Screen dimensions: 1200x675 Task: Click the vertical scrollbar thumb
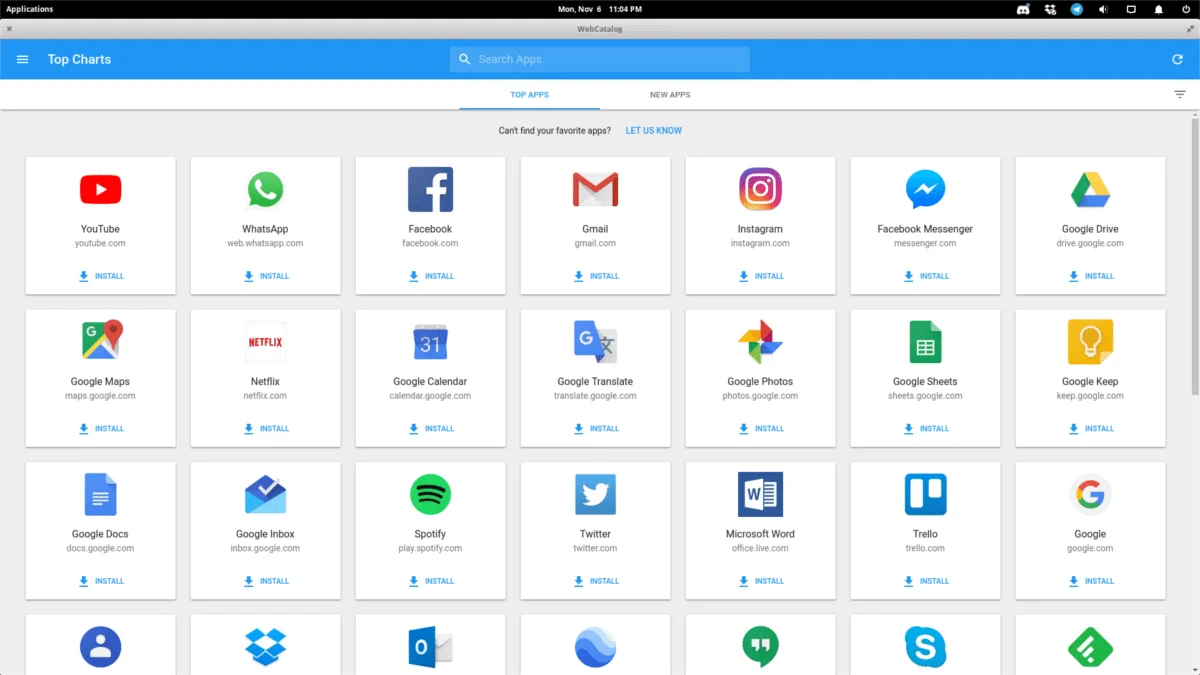[x=1195, y=255]
